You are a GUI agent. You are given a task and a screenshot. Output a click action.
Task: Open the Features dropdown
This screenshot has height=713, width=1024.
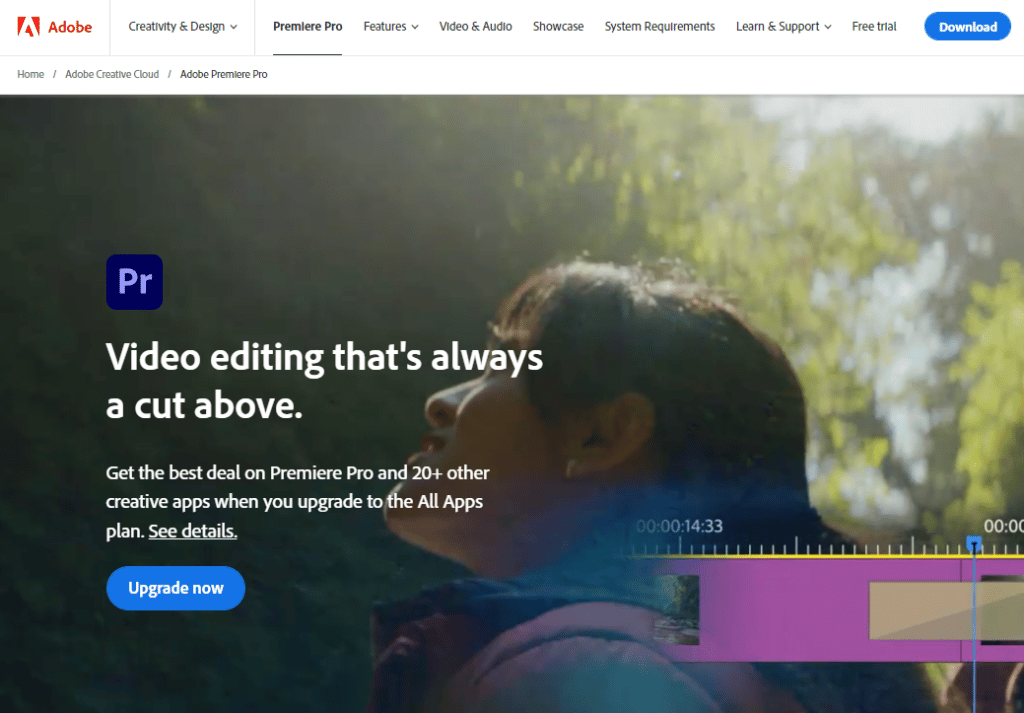coord(391,27)
